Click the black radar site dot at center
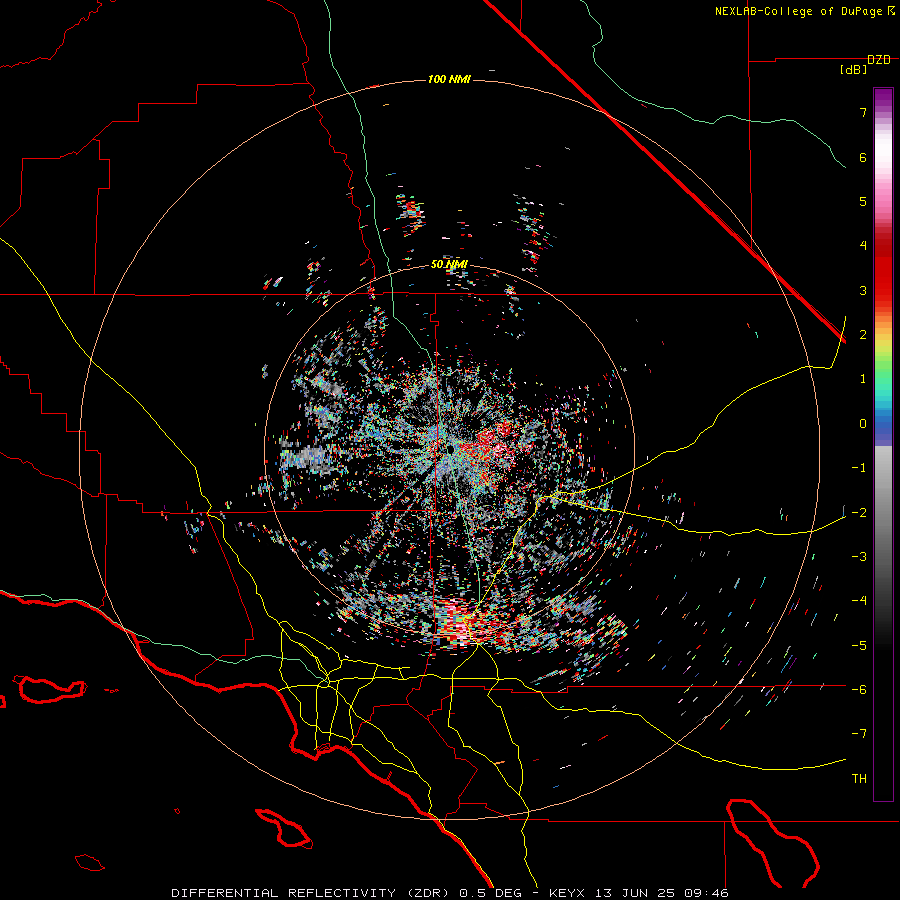This screenshot has width=900, height=900. 451,448
